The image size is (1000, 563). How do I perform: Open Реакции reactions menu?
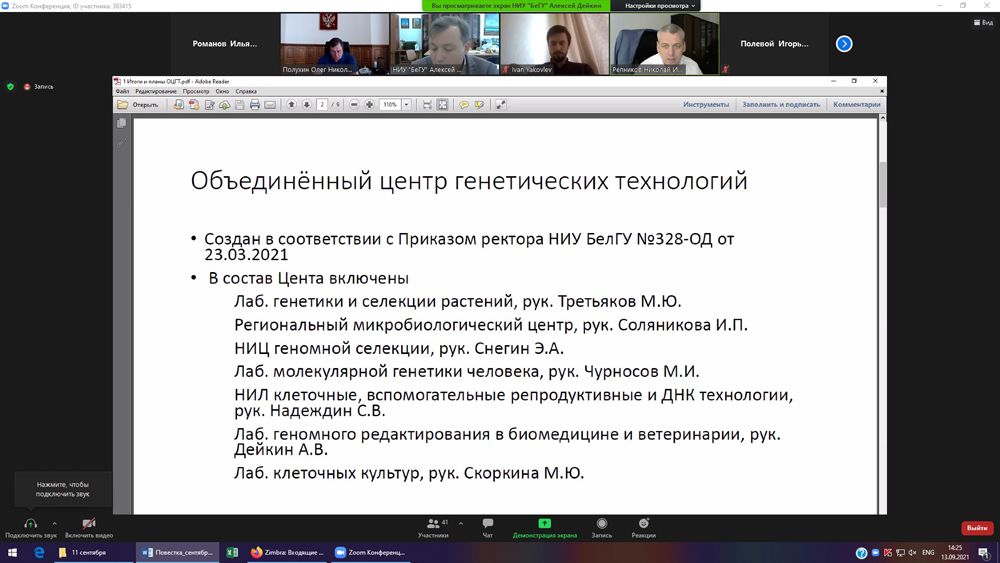643,528
